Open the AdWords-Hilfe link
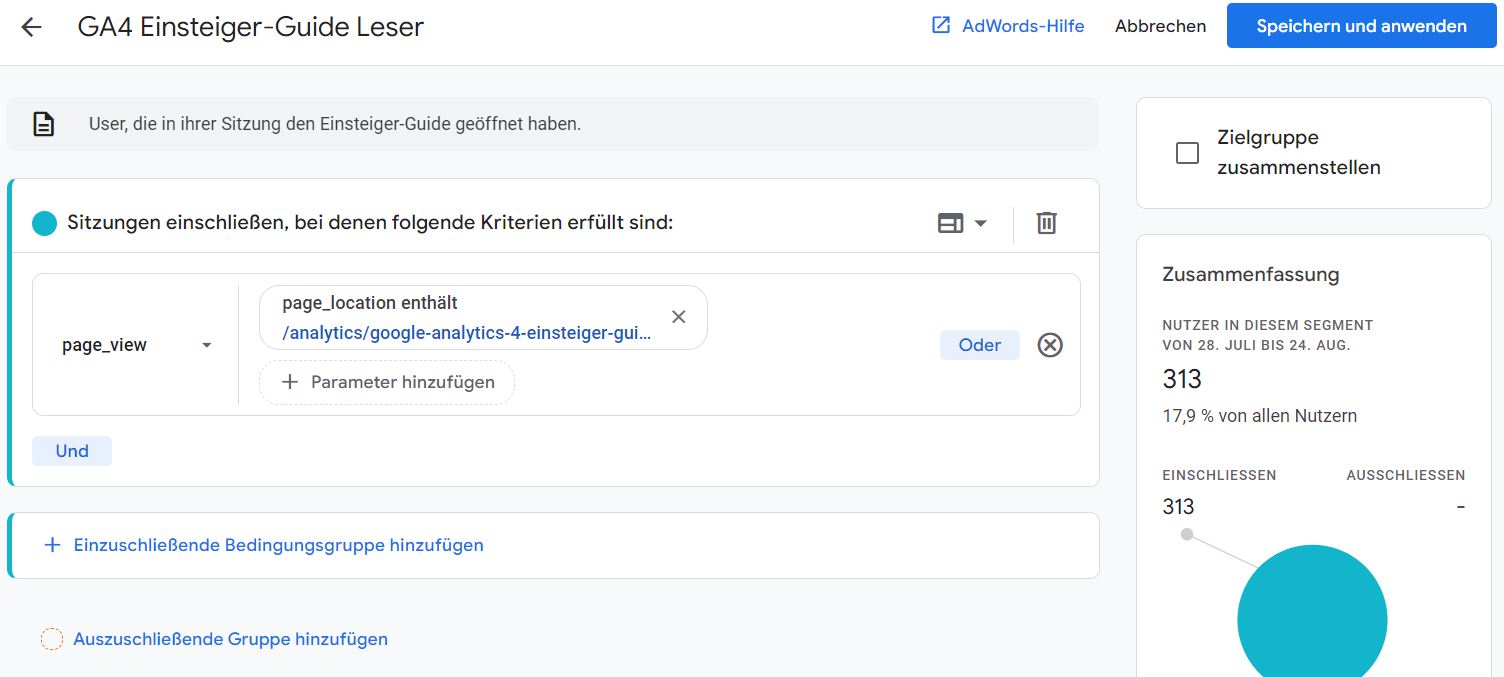Image resolution: width=1504 pixels, height=677 pixels. [1023, 26]
